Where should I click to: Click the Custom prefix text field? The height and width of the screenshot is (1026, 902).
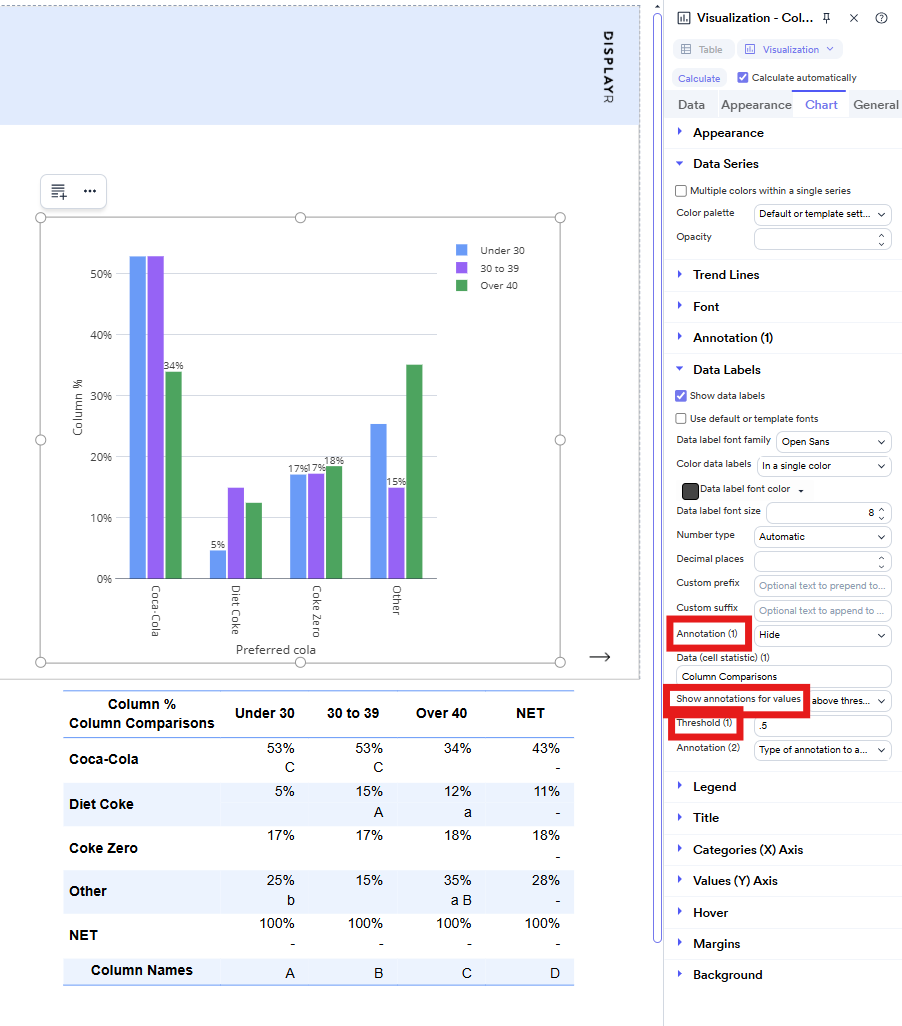[x=822, y=585]
